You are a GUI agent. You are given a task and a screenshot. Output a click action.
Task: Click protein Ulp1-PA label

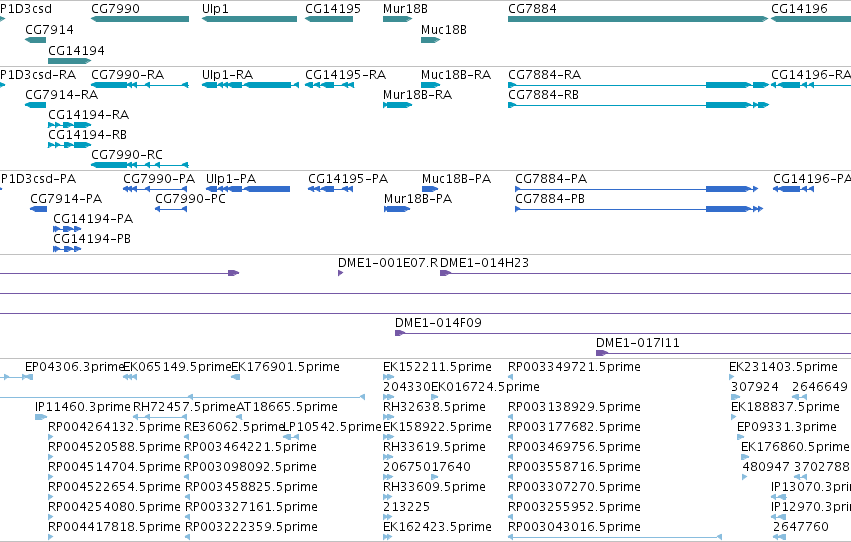pyautogui.click(x=231, y=178)
